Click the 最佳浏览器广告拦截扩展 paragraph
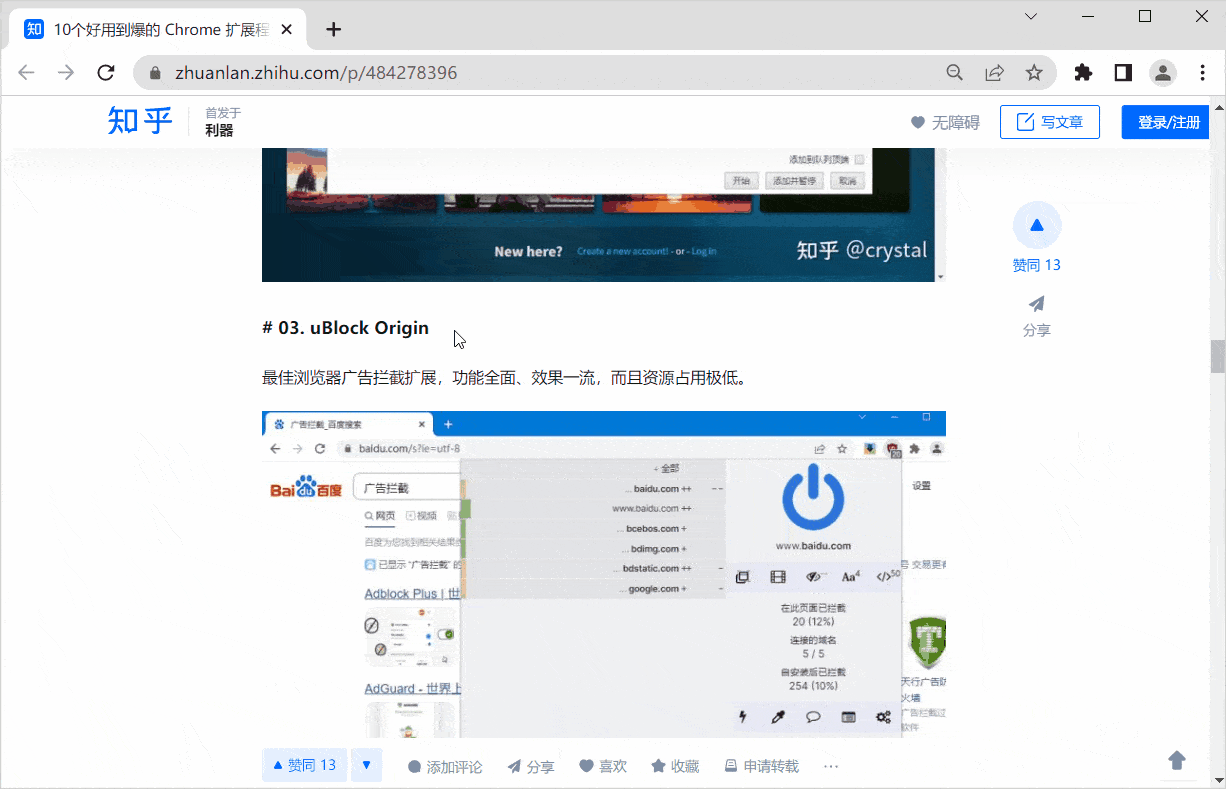This screenshot has height=789, width=1226. (x=505, y=378)
